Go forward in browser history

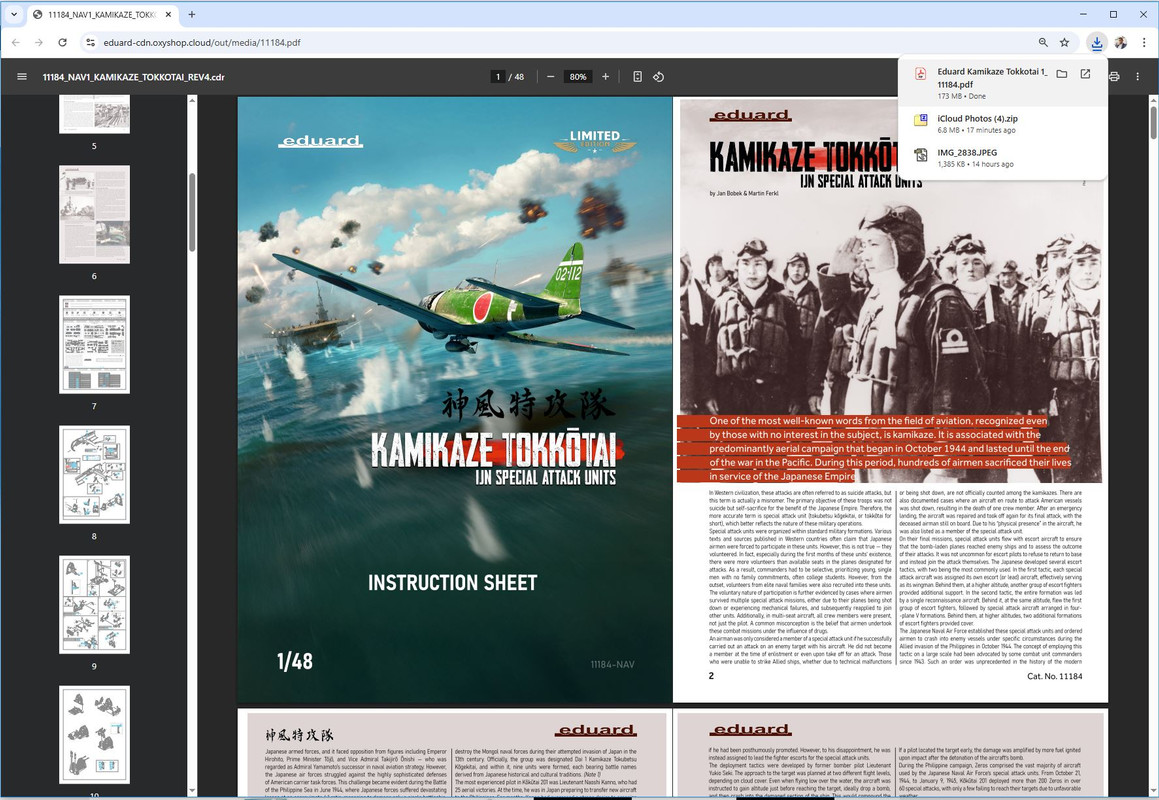(39, 42)
